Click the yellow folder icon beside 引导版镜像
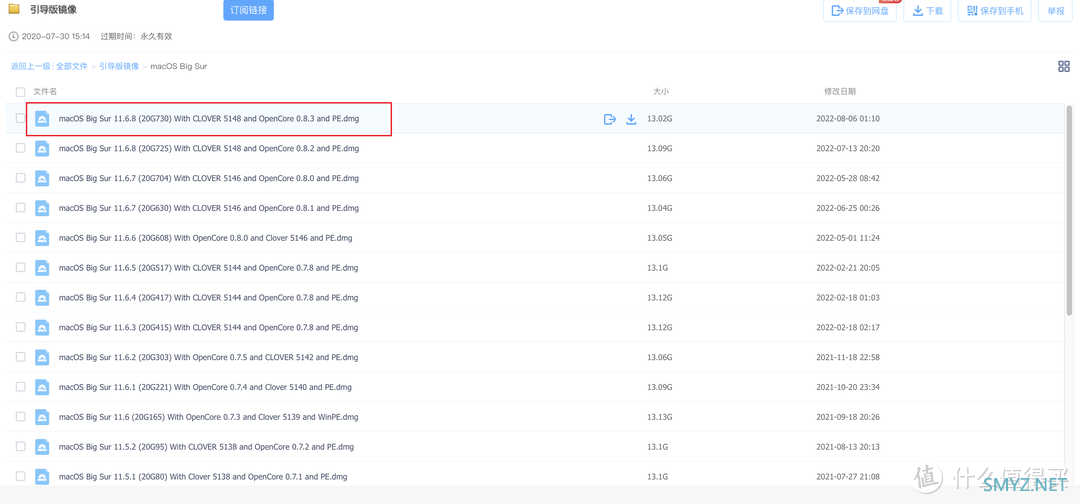 pos(14,10)
